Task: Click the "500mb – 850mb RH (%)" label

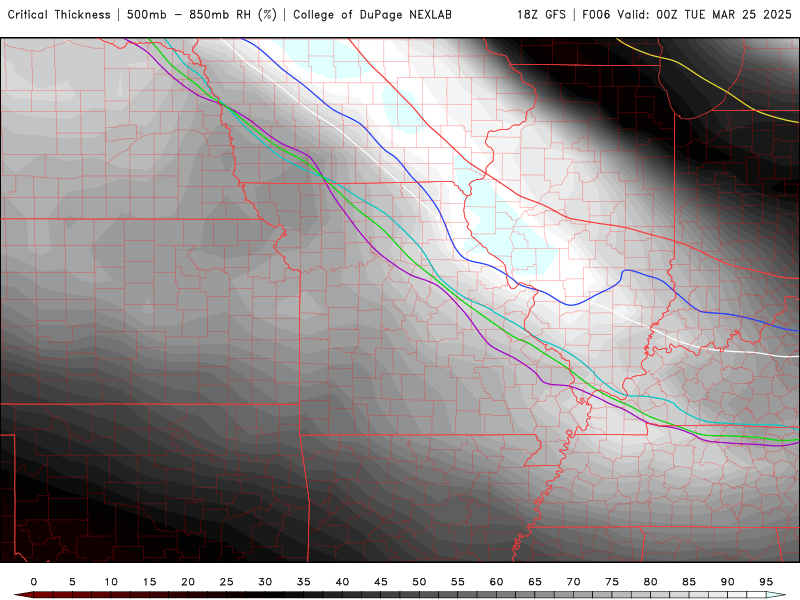Action: click(x=202, y=15)
